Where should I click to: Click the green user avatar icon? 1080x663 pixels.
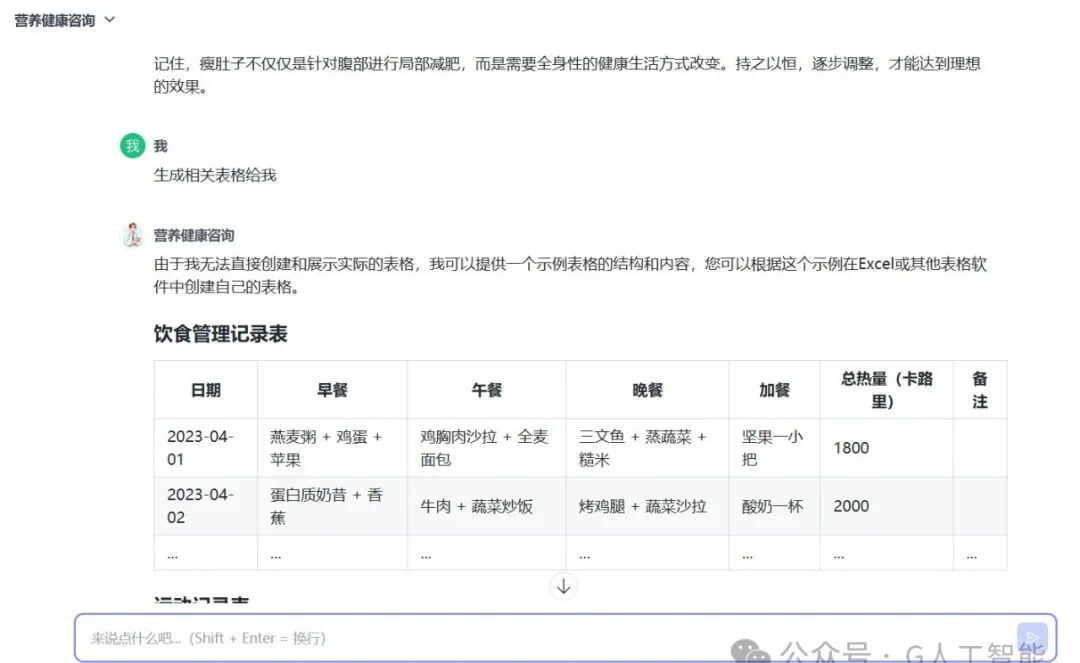(132, 146)
